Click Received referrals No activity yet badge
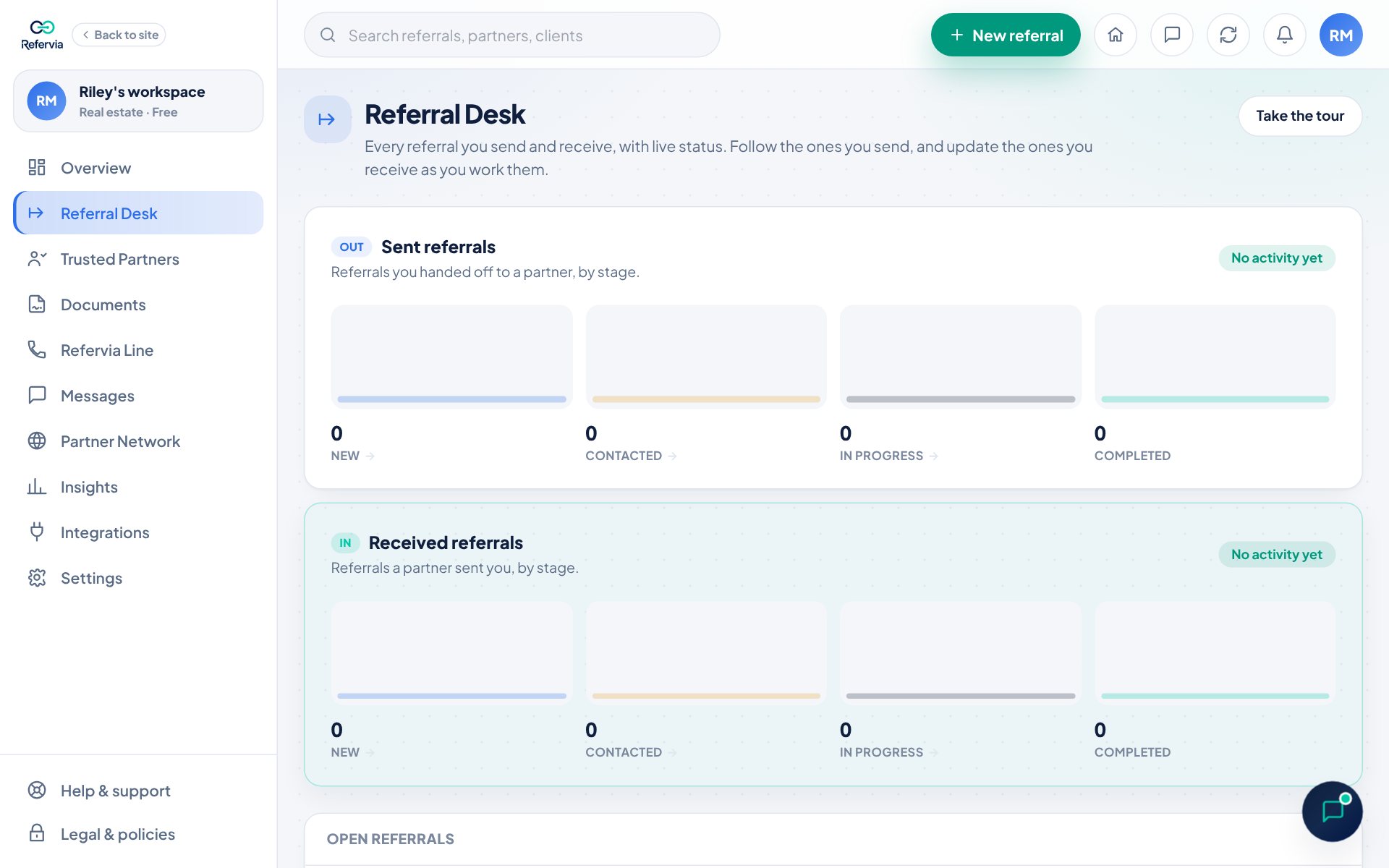The width and height of the screenshot is (1389, 868). 1277,555
